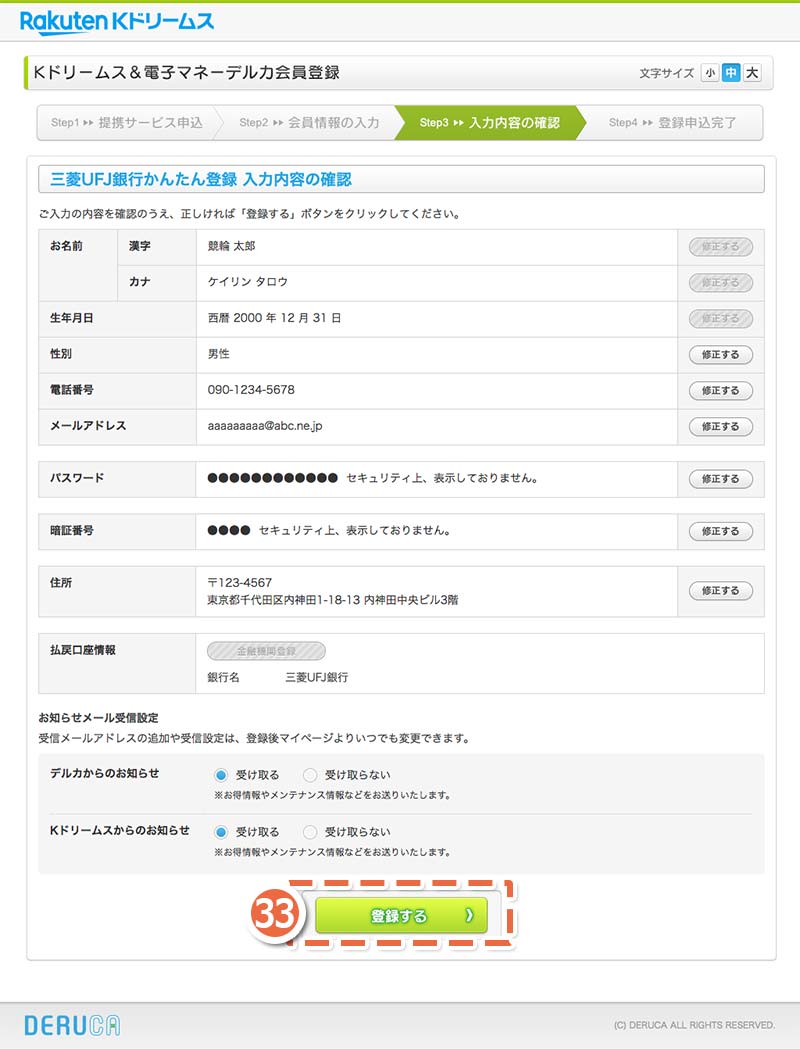Set text size to 中 (medium)

tap(731, 73)
